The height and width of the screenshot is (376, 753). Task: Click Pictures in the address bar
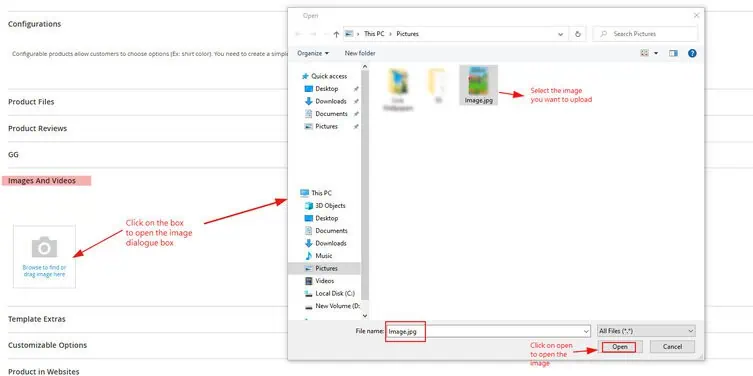(x=407, y=34)
